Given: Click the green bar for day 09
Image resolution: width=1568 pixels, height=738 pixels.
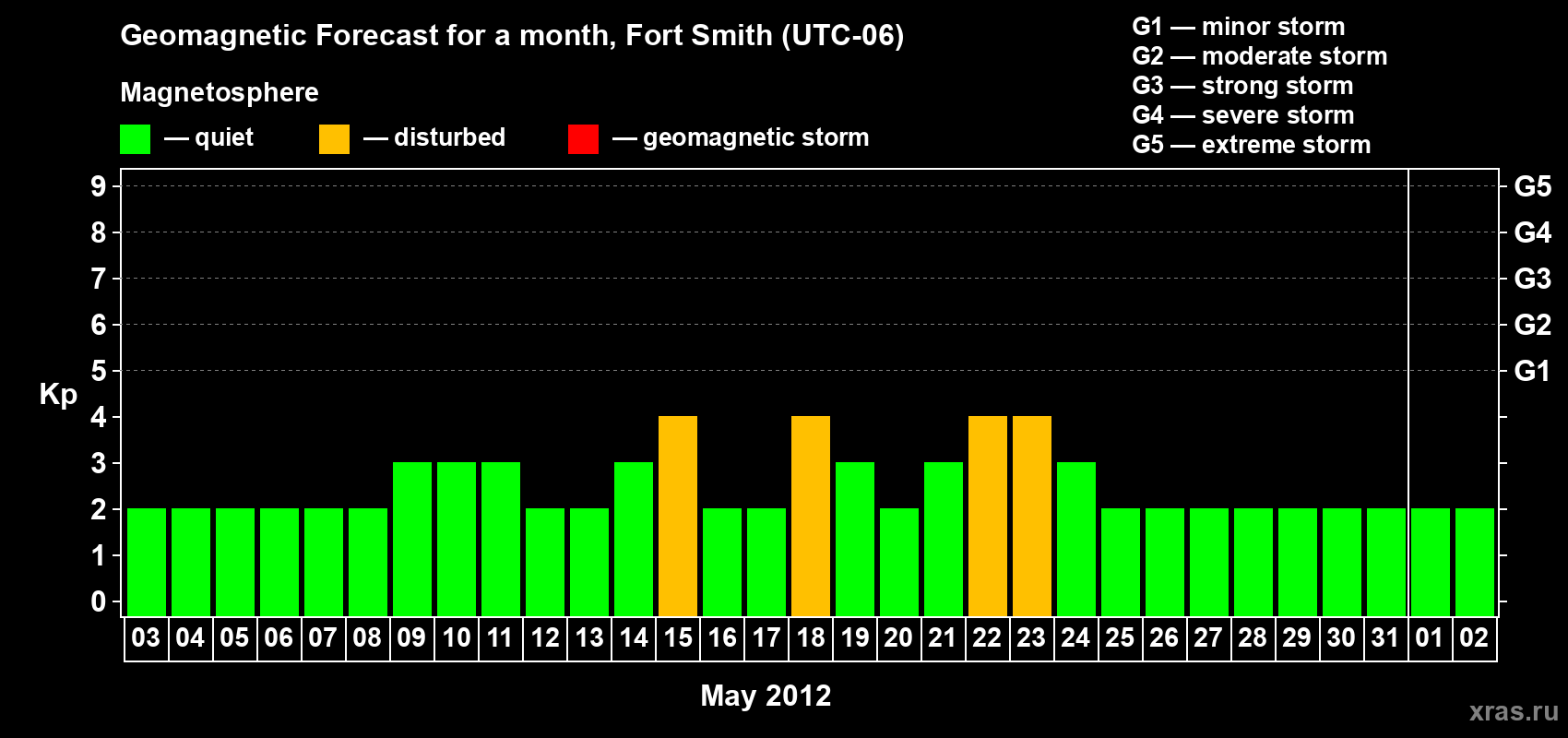Looking at the screenshot, I should coord(412,539).
